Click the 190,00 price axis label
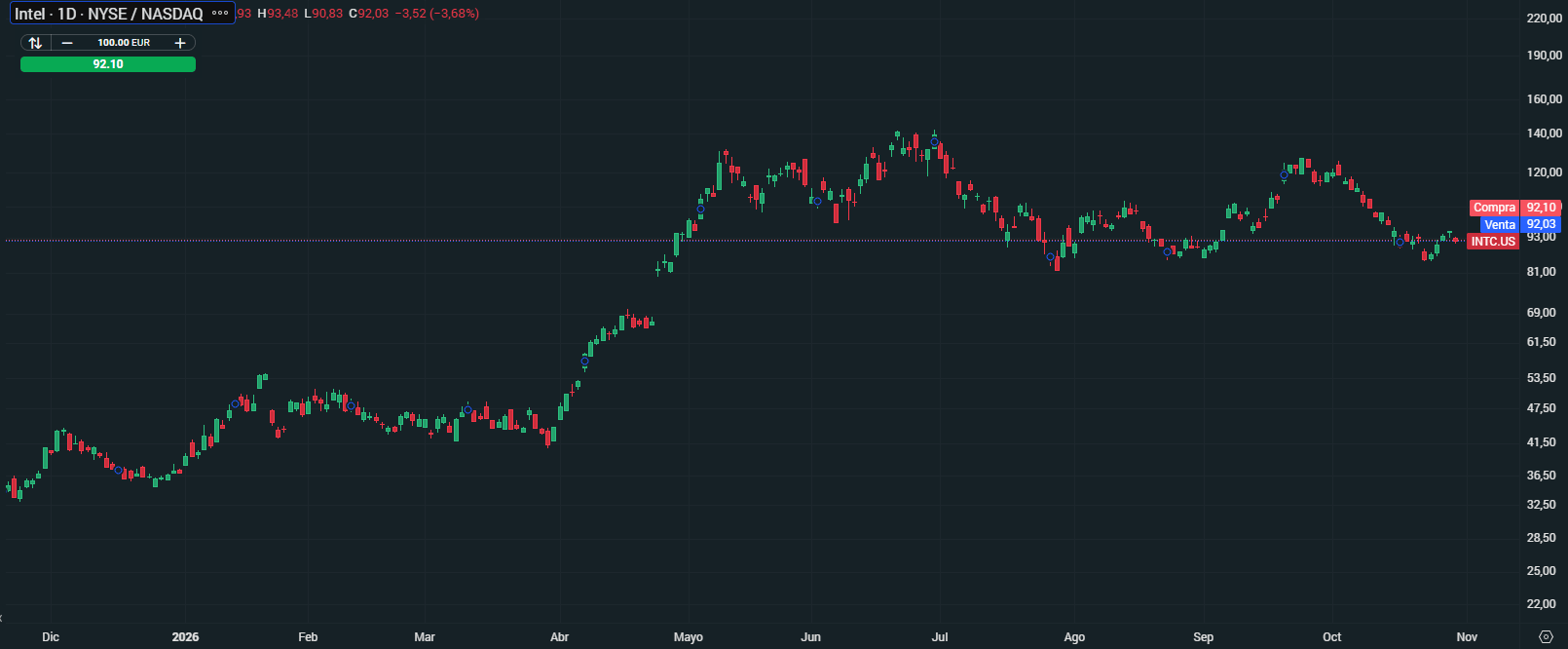The width and height of the screenshot is (1568, 649). (1545, 56)
